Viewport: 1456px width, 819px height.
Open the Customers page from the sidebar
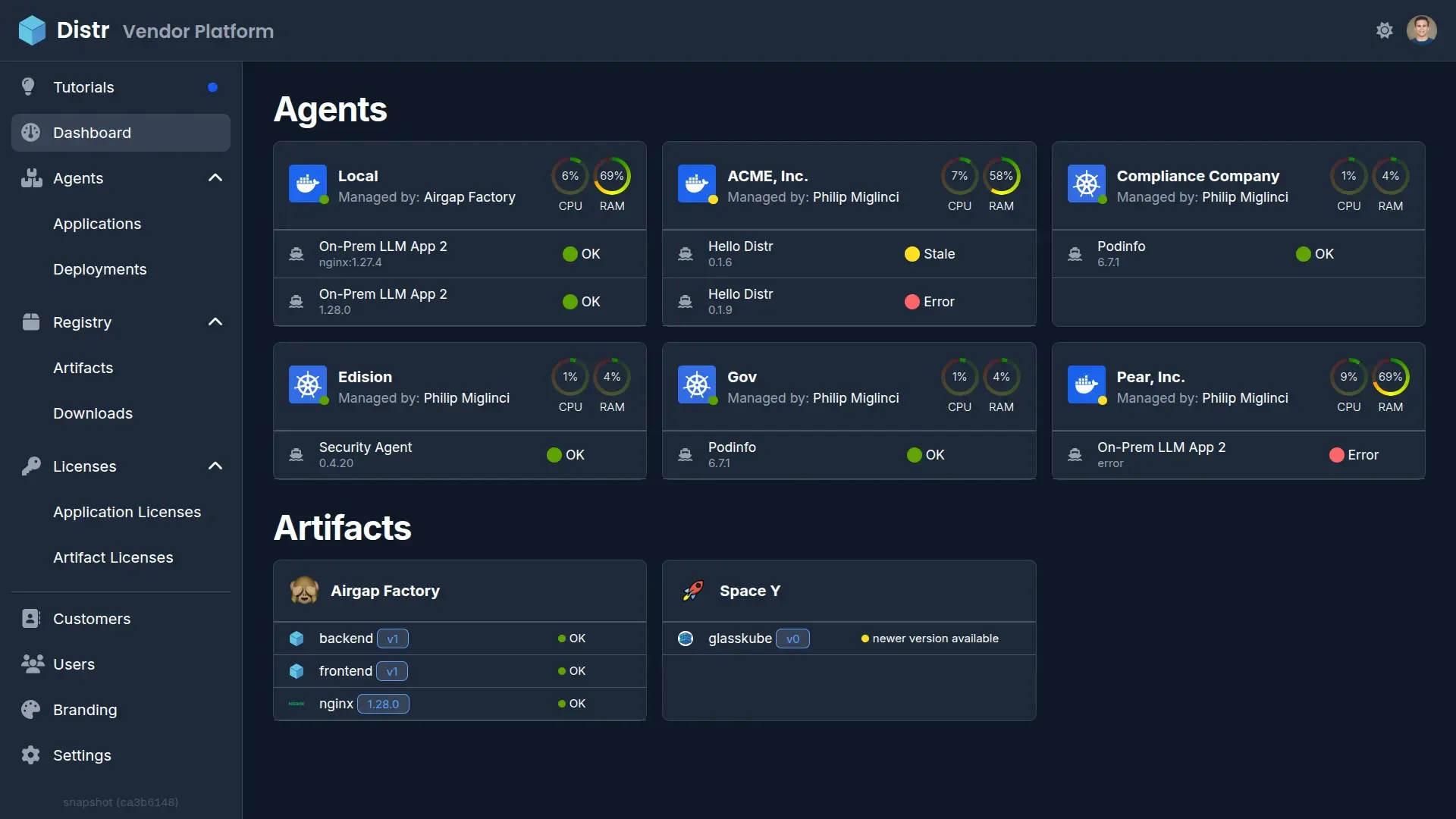pos(92,618)
